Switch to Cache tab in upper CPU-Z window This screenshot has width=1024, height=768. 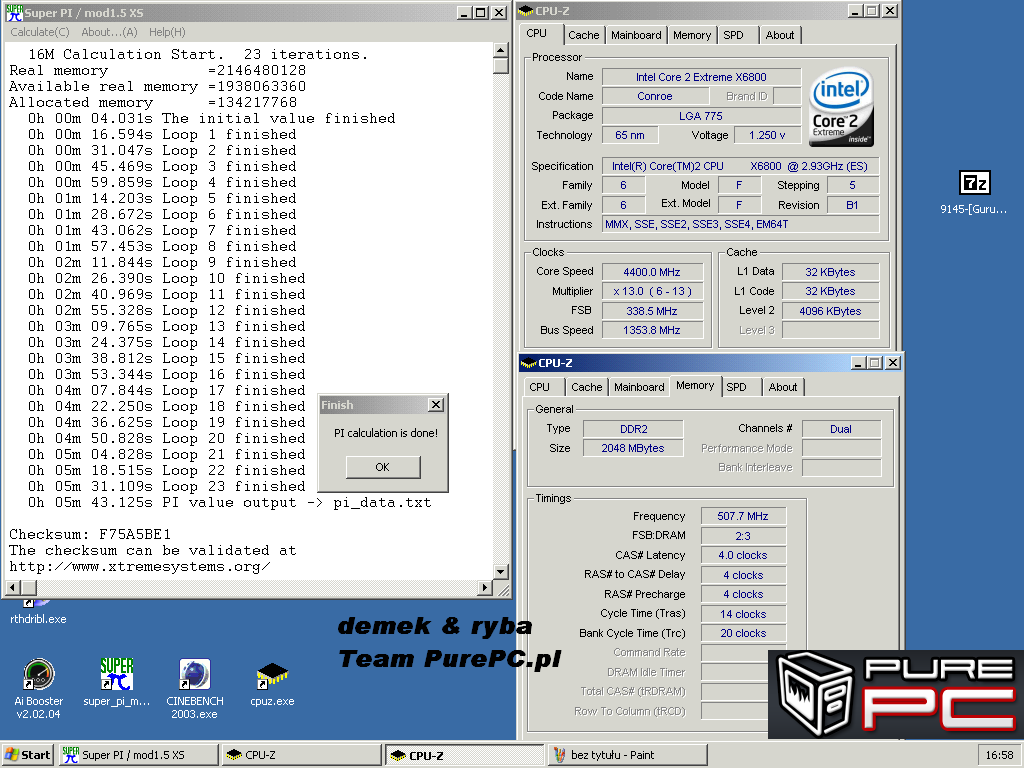(583, 35)
